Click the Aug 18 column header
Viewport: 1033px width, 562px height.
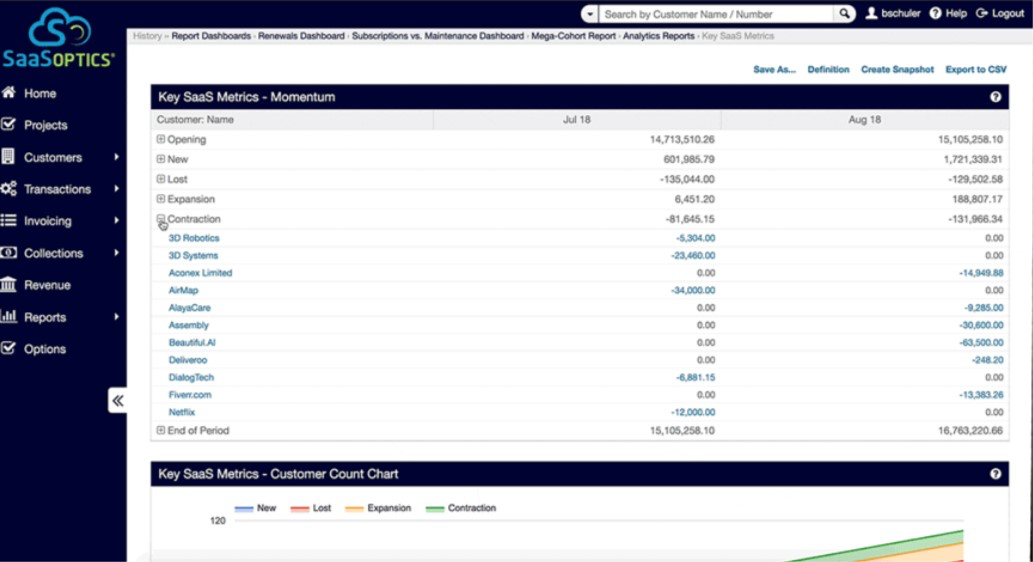(x=864, y=120)
